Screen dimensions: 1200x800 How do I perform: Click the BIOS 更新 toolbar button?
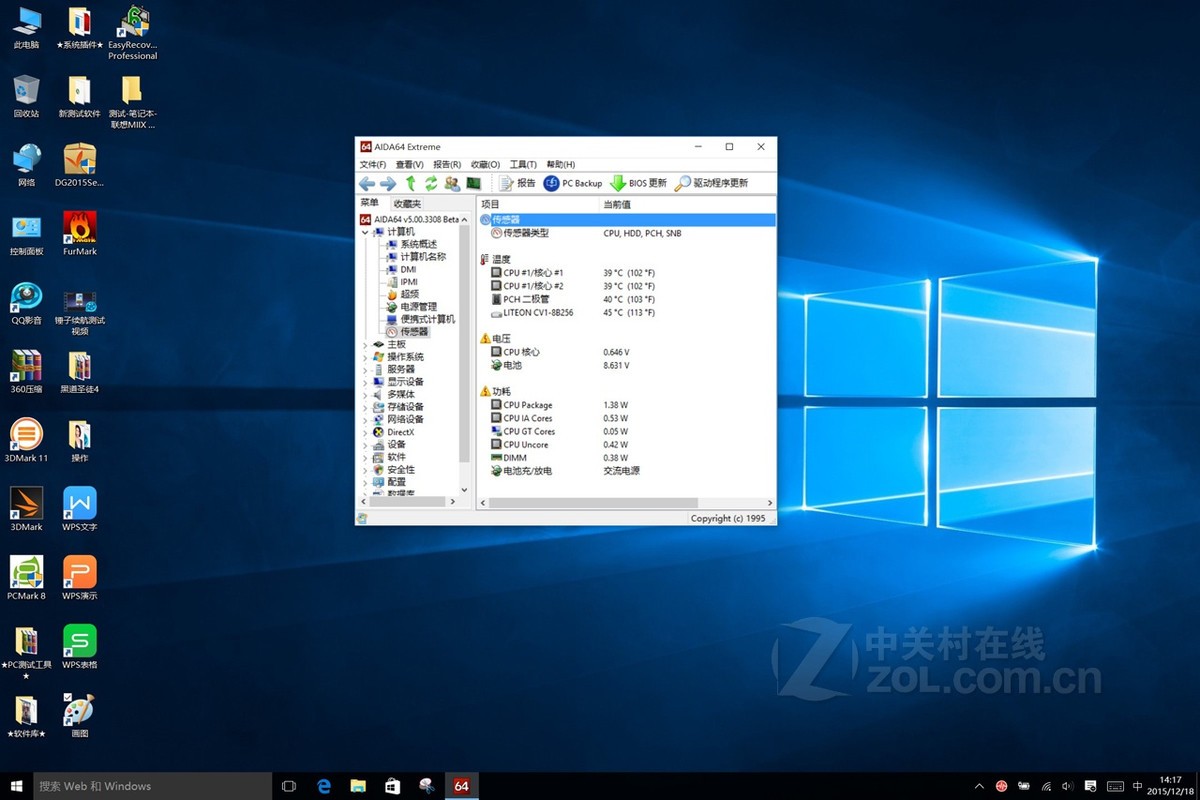coord(638,183)
